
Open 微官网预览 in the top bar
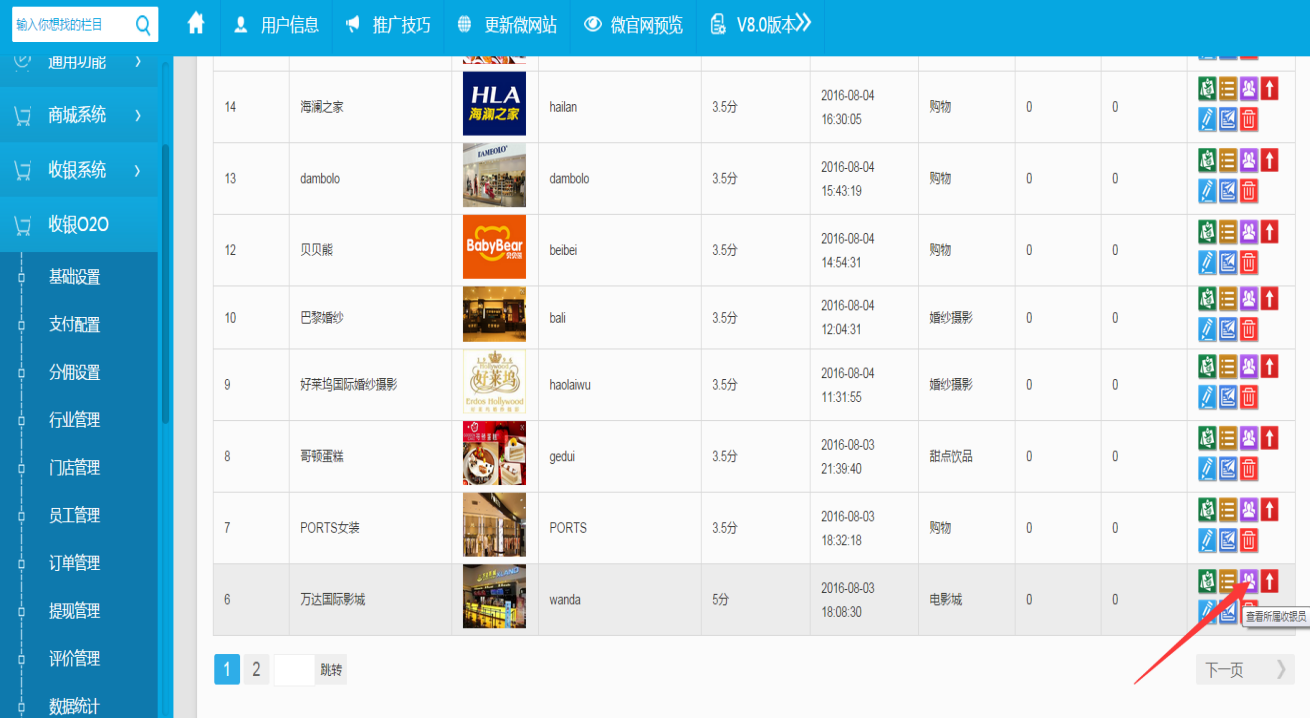click(x=635, y=26)
